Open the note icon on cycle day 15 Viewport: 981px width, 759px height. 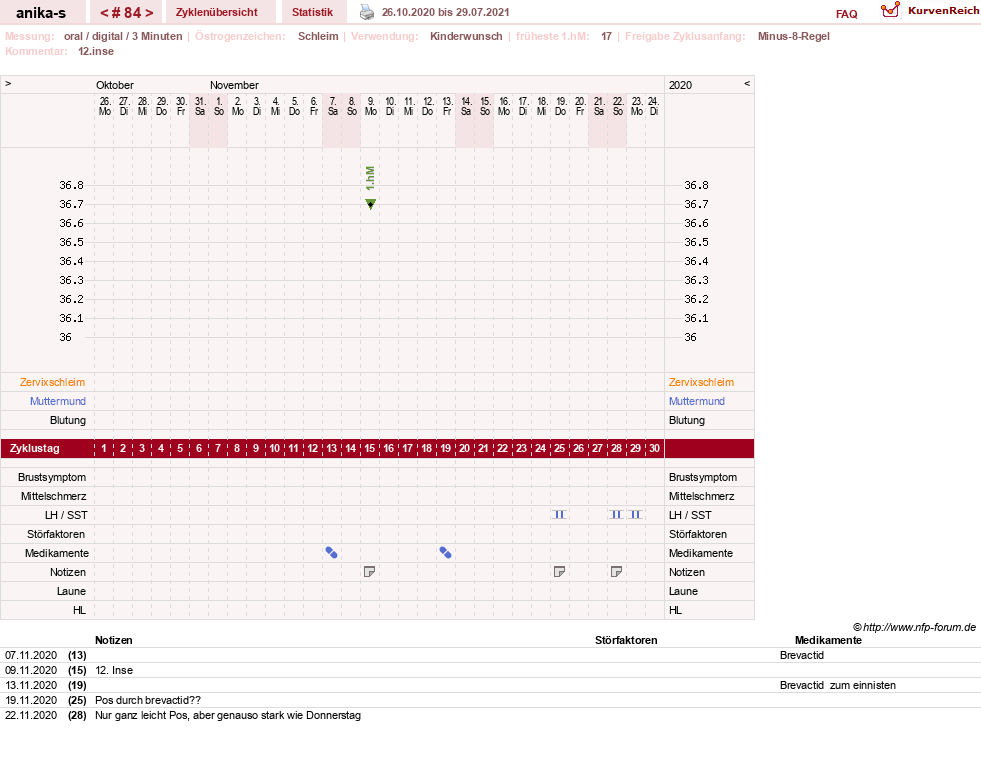(x=370, y=572)
